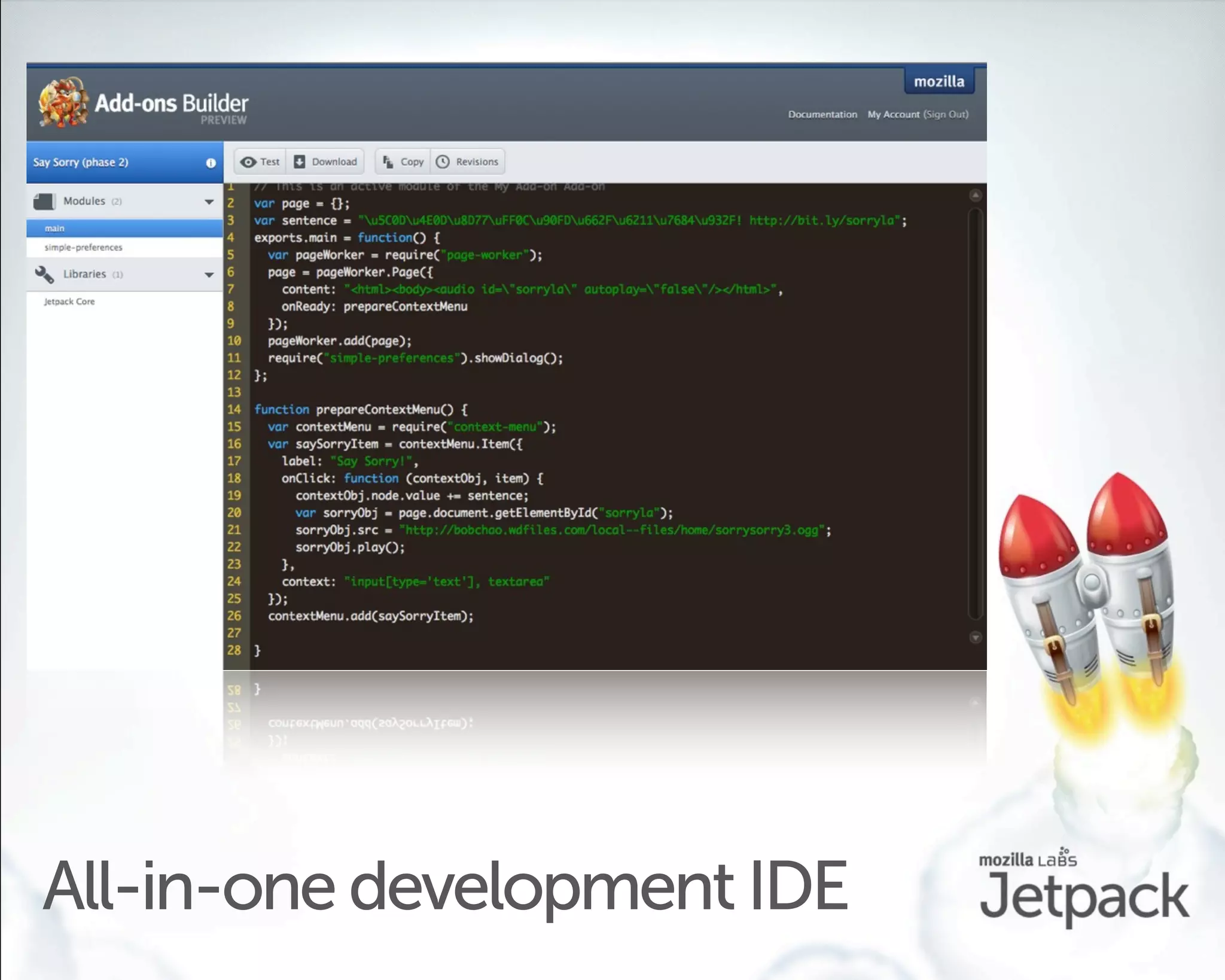The image size is (1225, 980).
Task: Click the Libraries wrench icon
Action: click(x=44, y=275)
